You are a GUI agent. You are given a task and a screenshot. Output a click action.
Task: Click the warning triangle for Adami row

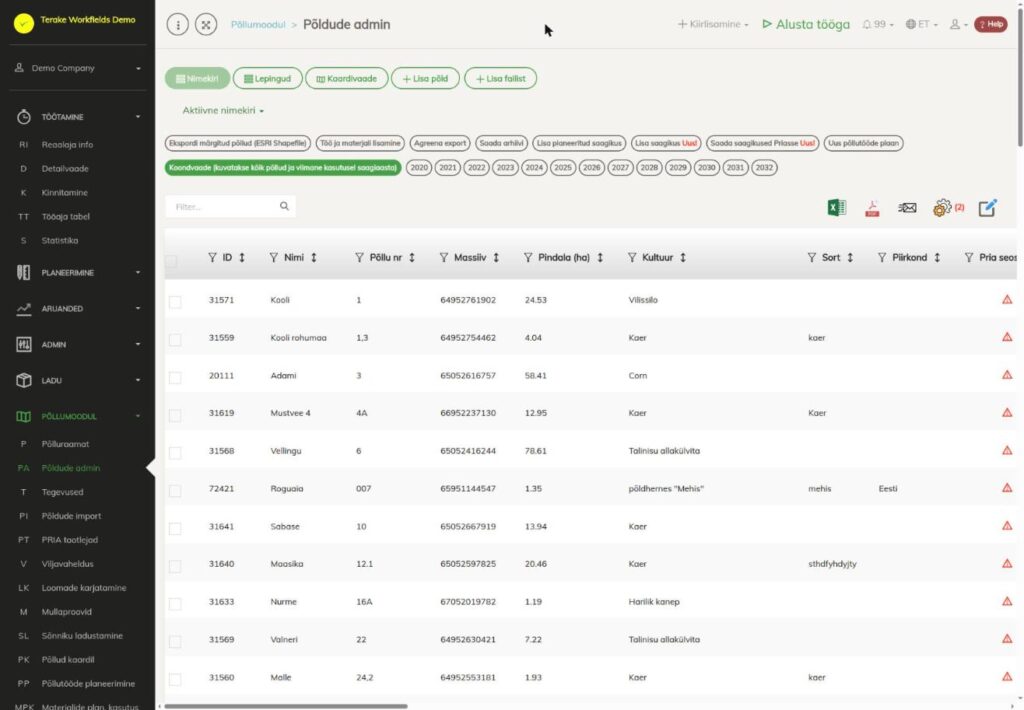pos(1007,375)
